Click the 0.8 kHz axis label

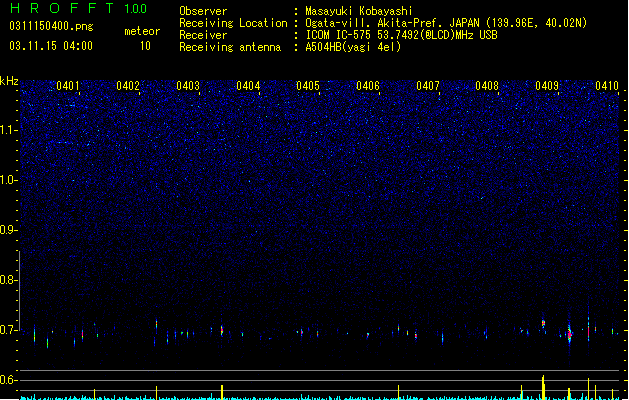coord(9,280)
